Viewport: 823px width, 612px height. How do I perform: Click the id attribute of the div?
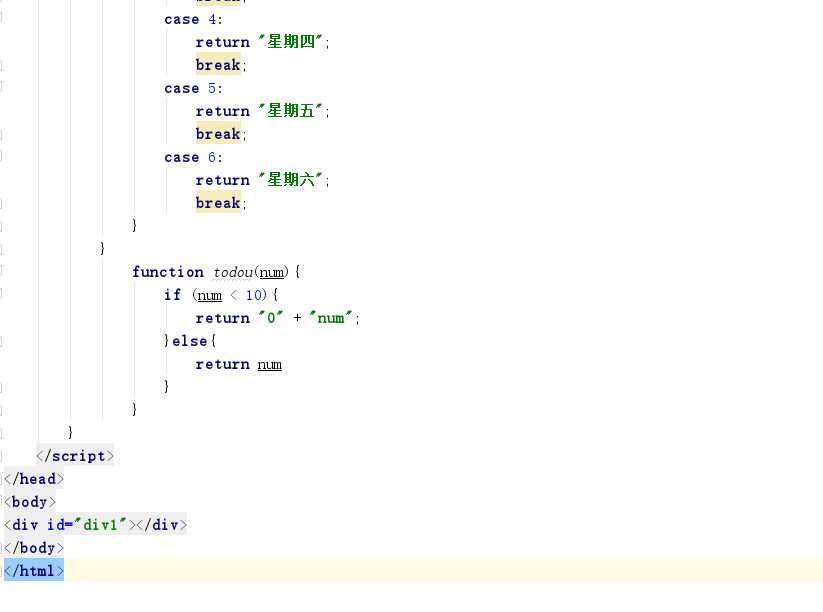click(56, 524)
